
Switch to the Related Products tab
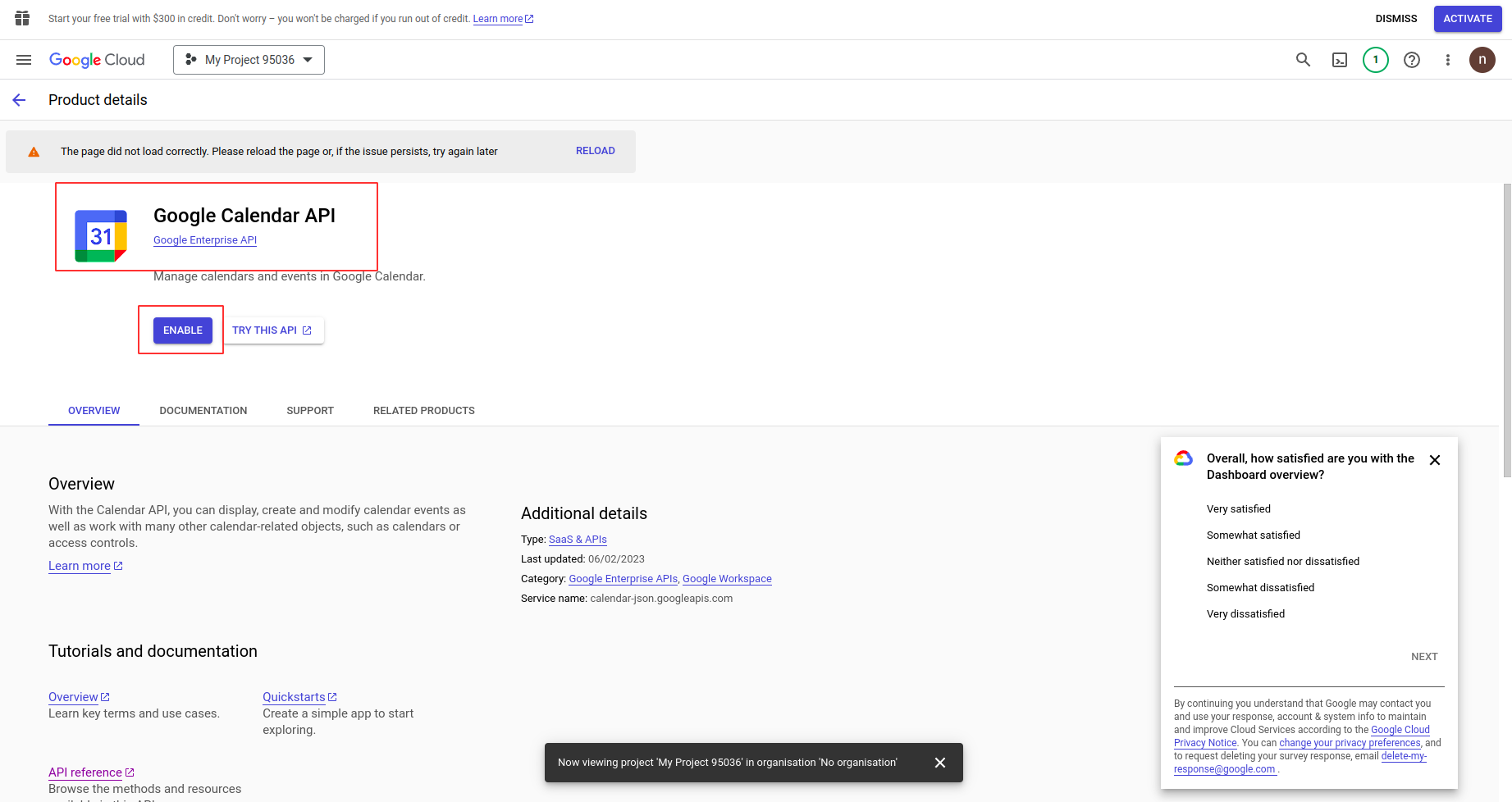tap(424, 411)
